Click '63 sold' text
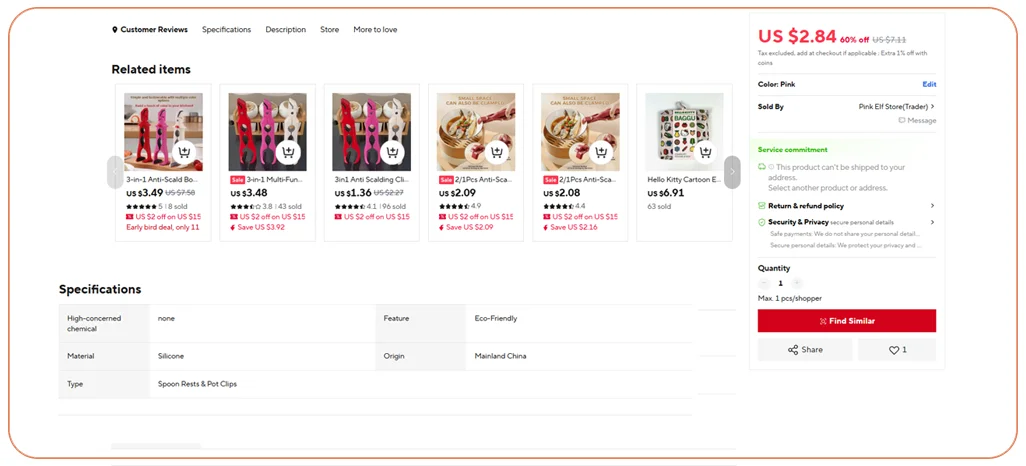1026x466 pixels. [659, 207]
